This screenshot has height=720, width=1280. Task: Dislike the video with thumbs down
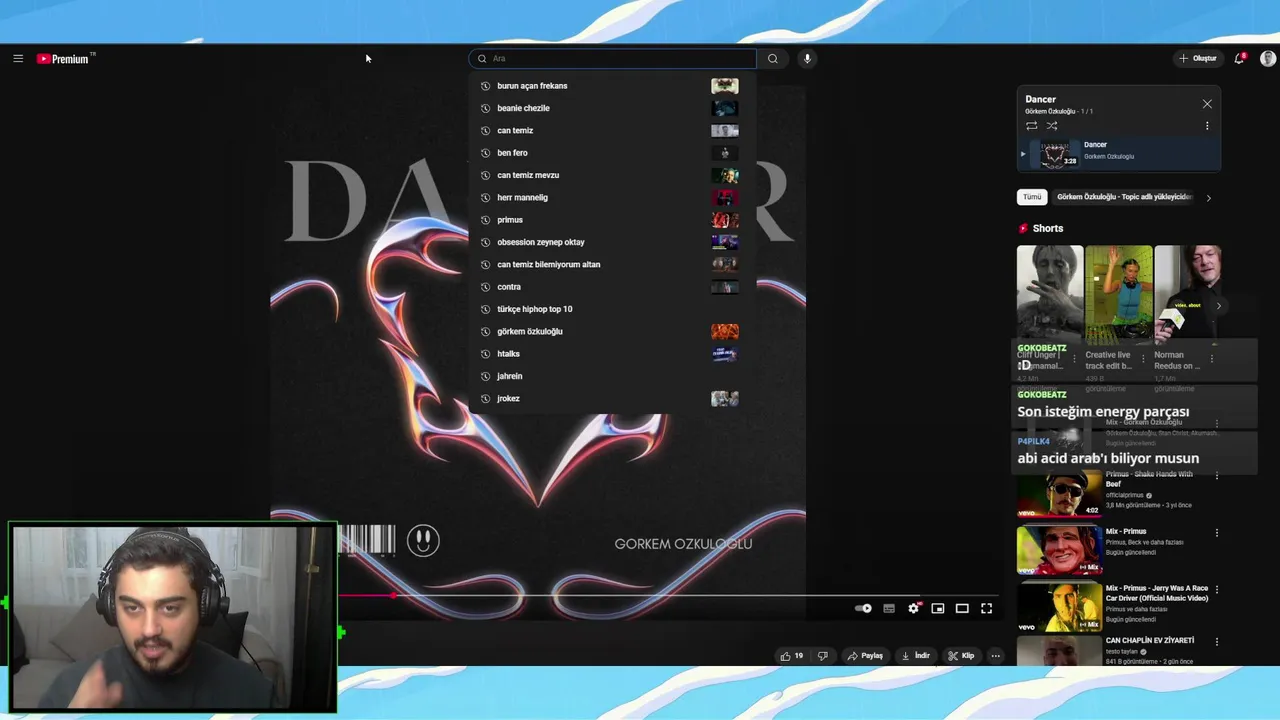coord(823,656)
